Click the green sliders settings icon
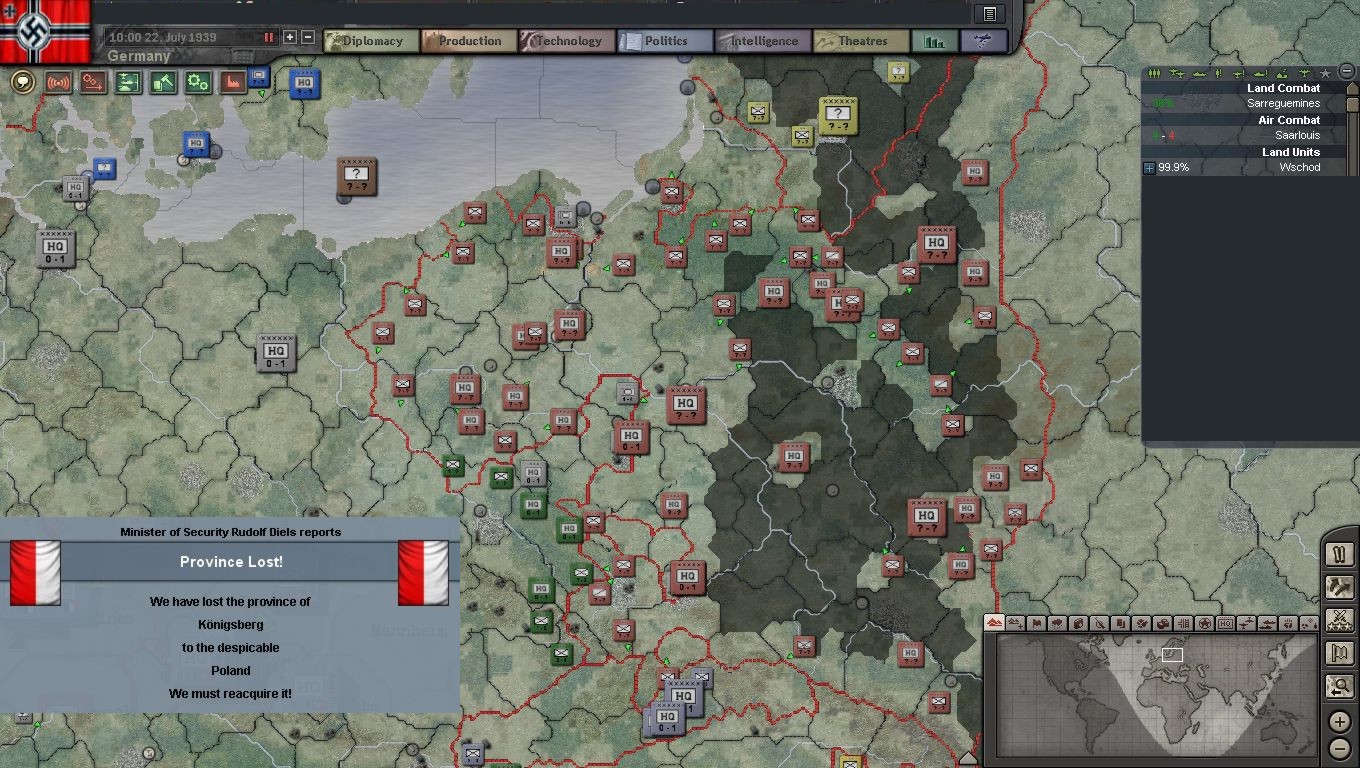Image resolution: width=1360 pixels, height=768 pixels. (128, 82)
